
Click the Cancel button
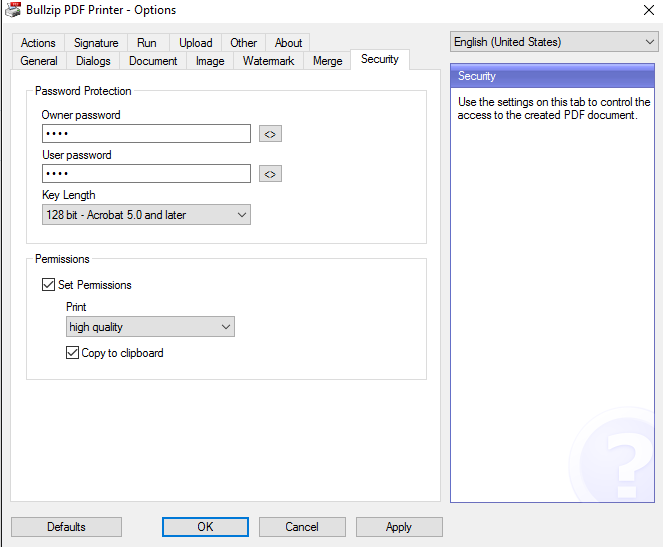[x=302, y=527]
